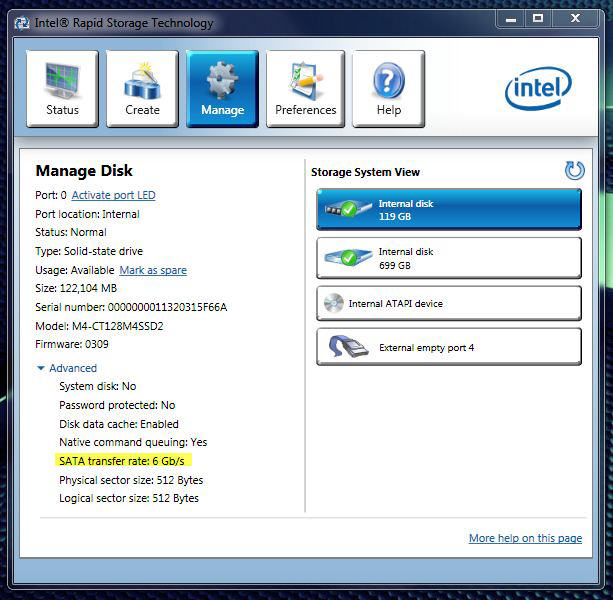
Task: Close the Rapid Storage Technology window
Action: 575,19
